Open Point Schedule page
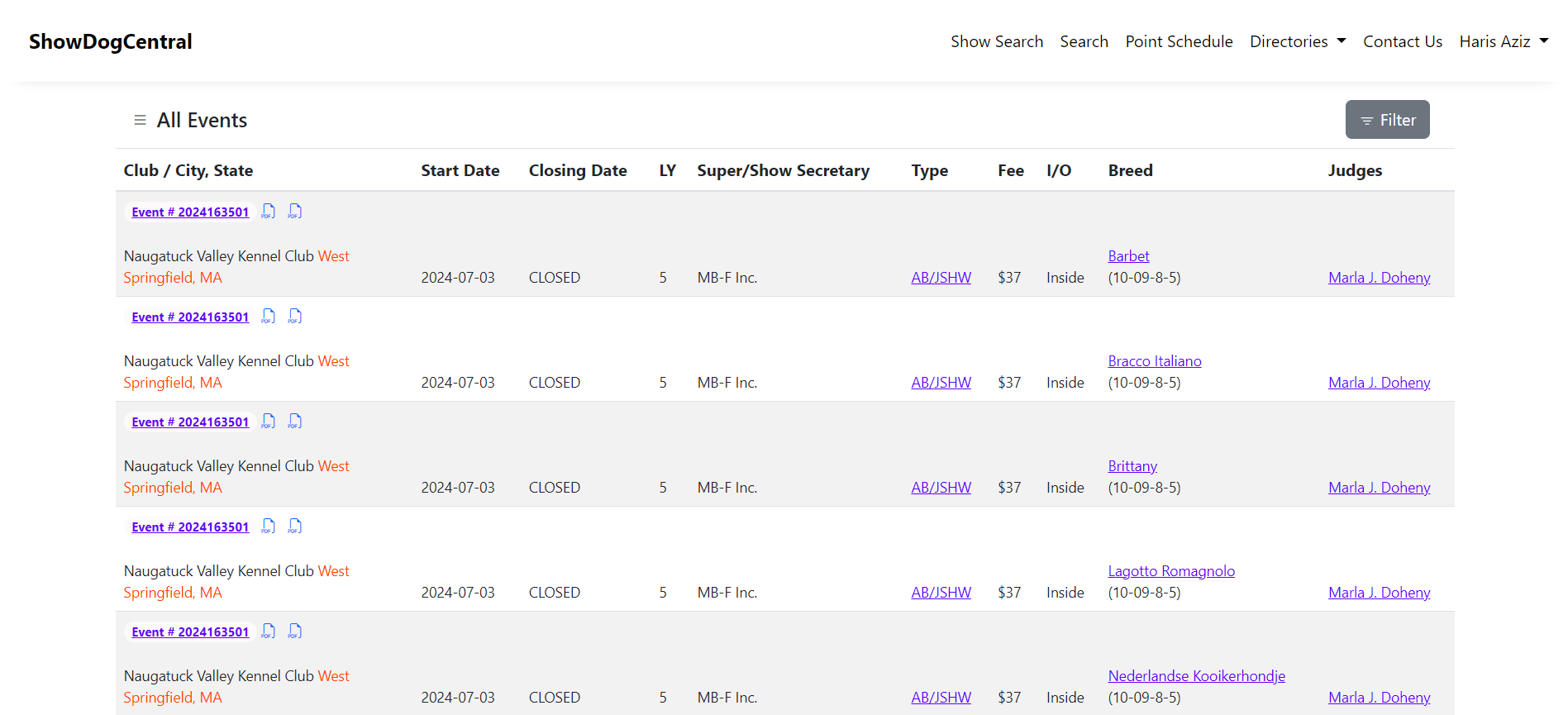 pos(1179,41)
